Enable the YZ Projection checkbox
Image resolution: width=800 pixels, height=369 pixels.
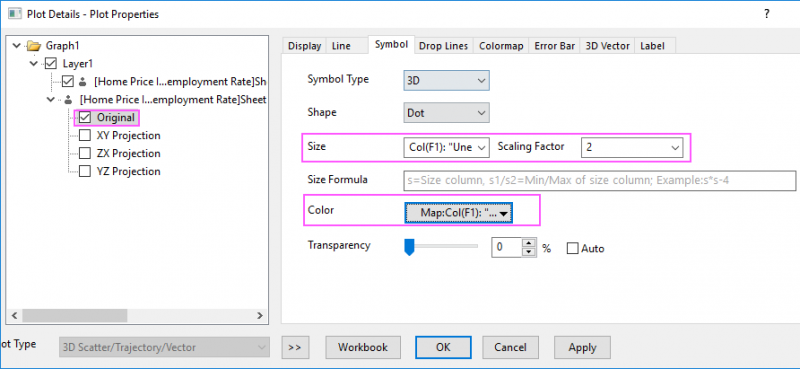(x=85, y=171)
